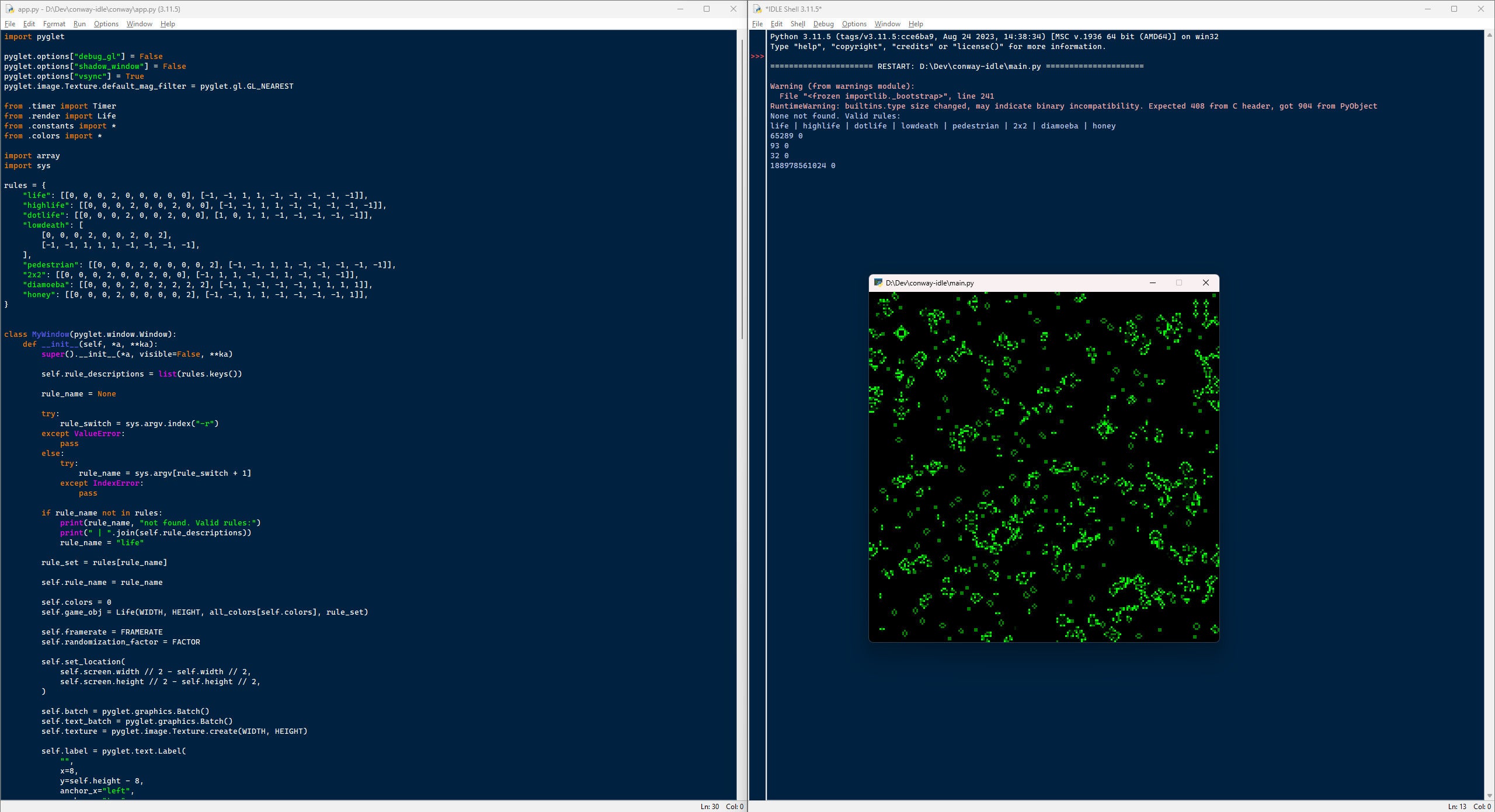Click the IDLE Shell scrollbar down arrow
The image size is (1495, 812).
click(1490, 796)
